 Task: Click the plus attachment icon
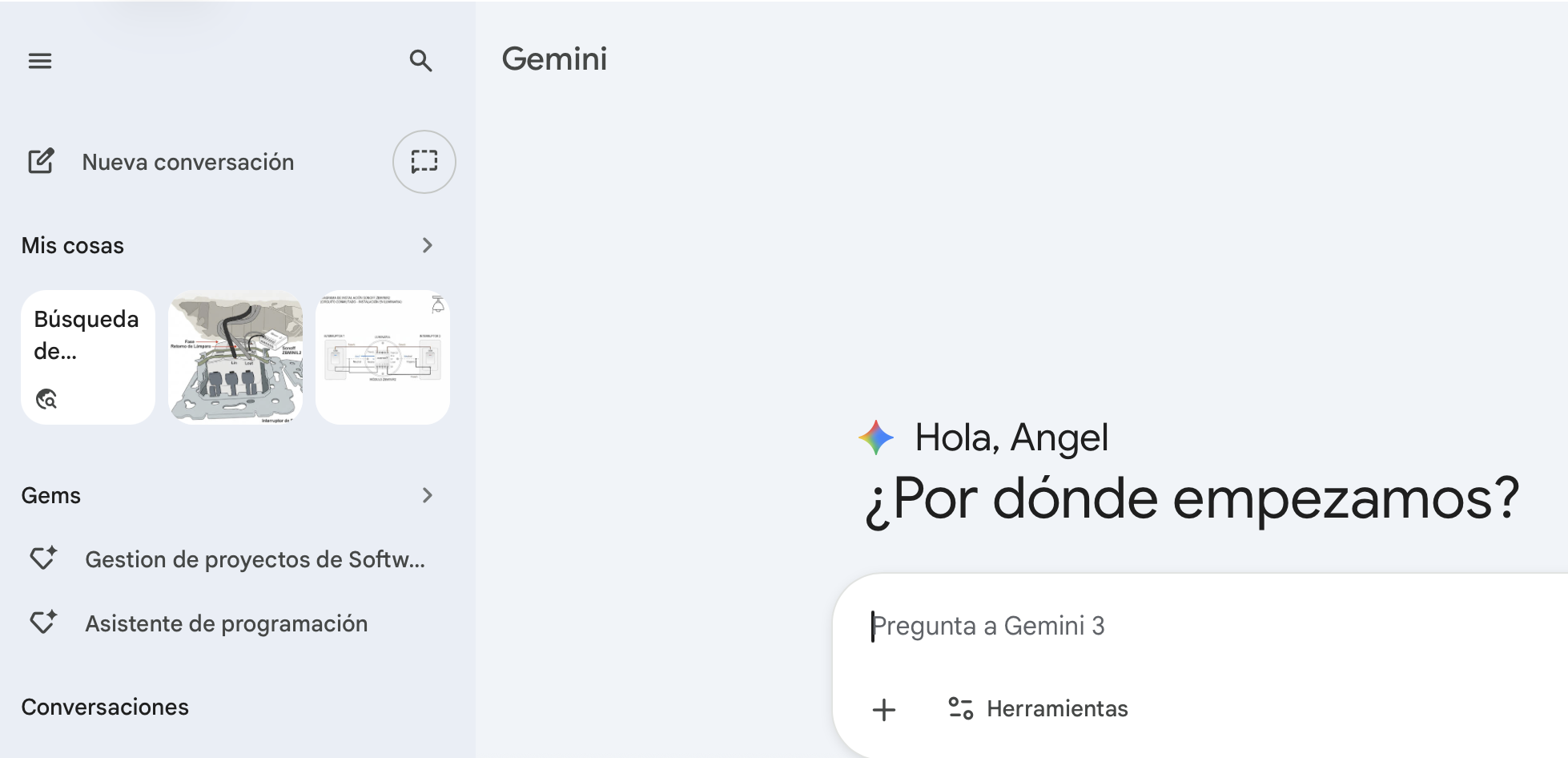click(884, 709)
